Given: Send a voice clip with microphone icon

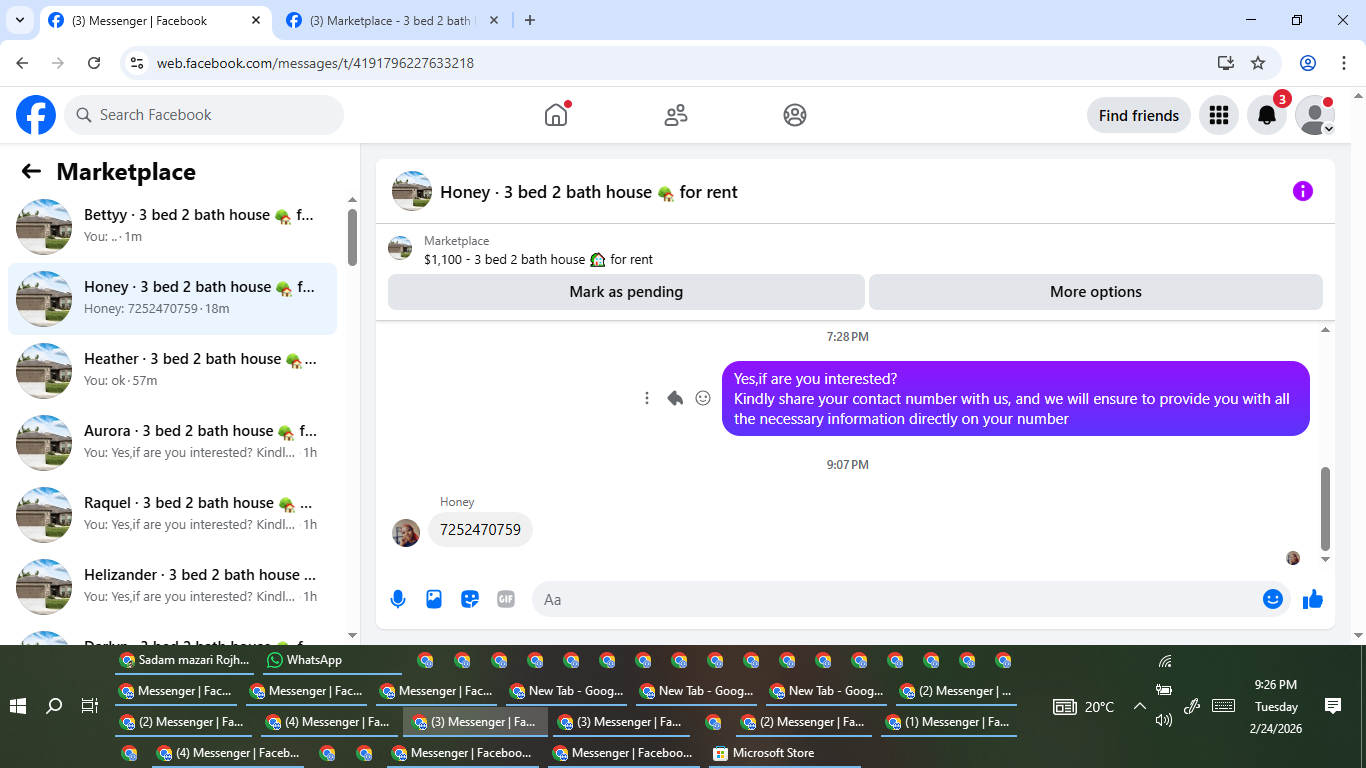Looking at the screenshot, I should pos(398,599).
